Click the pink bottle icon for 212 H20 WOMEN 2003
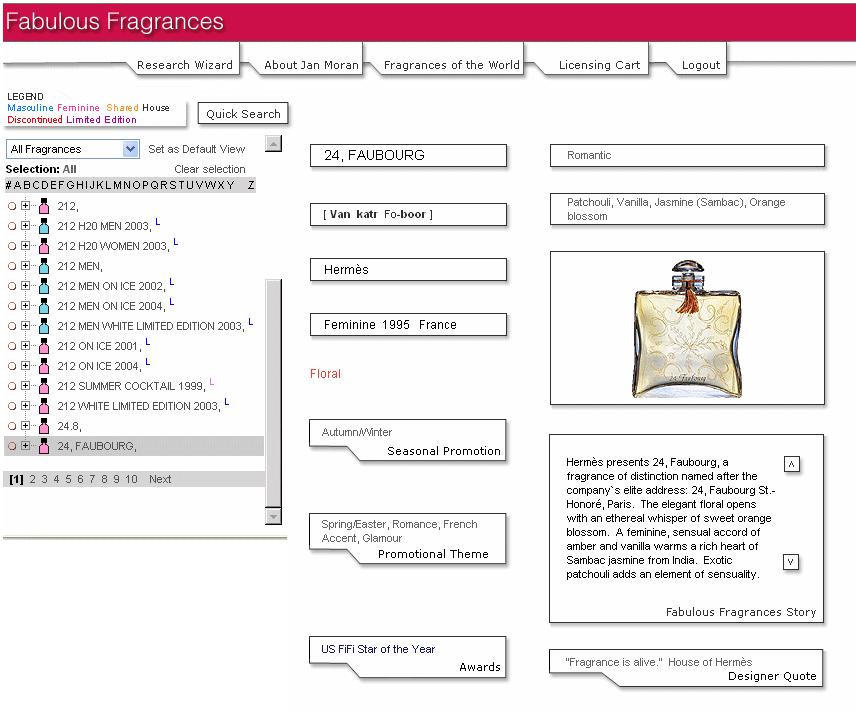The width and height of the screenshot is (856, 712). [44, 246]
